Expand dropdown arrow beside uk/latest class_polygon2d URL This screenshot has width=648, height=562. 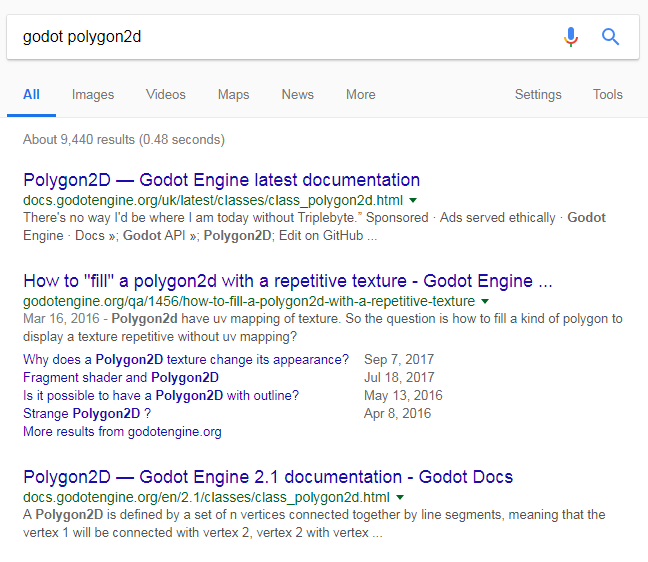coord(413,200)
